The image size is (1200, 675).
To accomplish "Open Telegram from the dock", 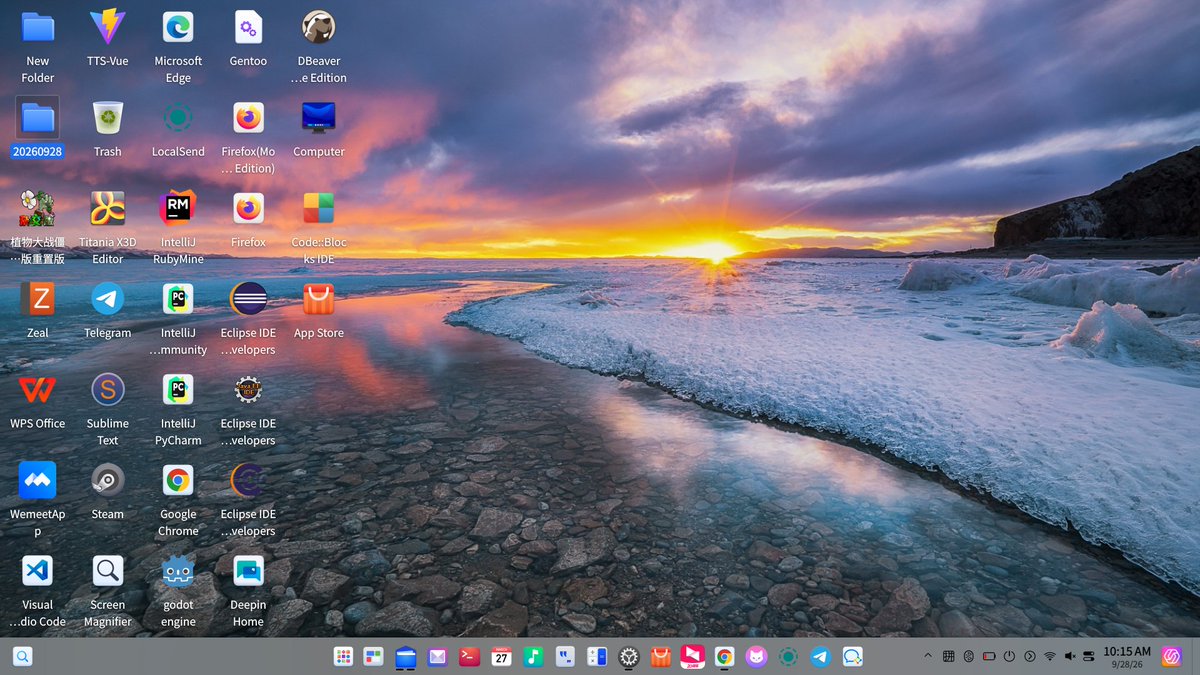I will coord(820,657).
